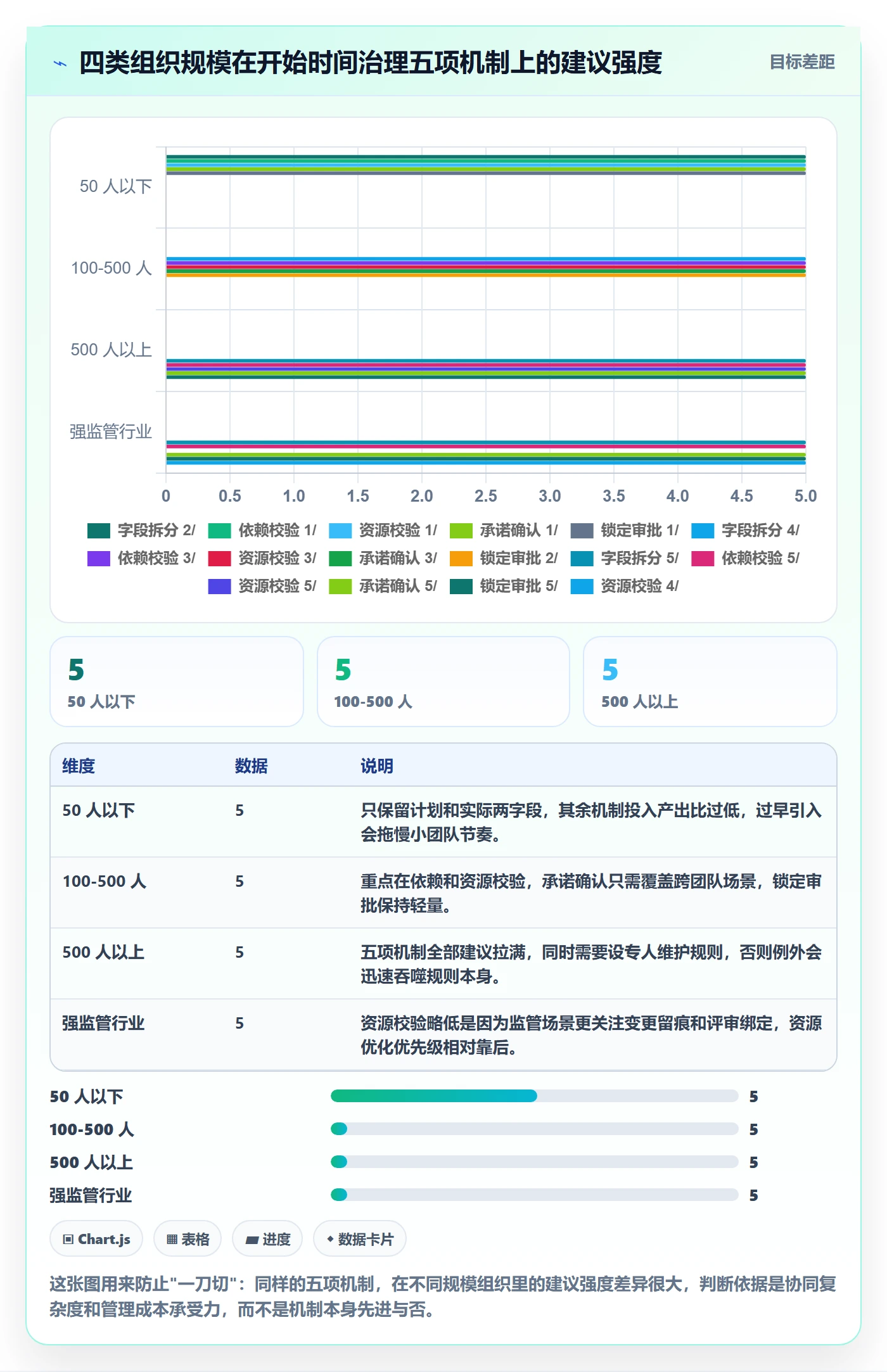The image size is (887, 1372).
Task: Hide the 资源校验 5/ legend entry
Action: pos(262,586)
